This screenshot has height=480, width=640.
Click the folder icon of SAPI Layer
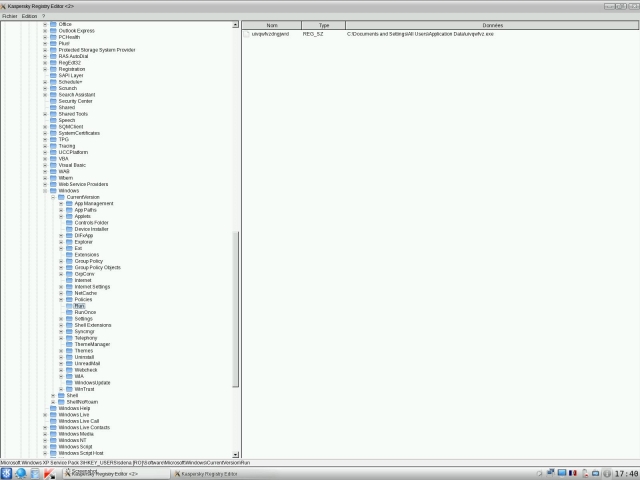pyautogui.click(x=53, y=76)
